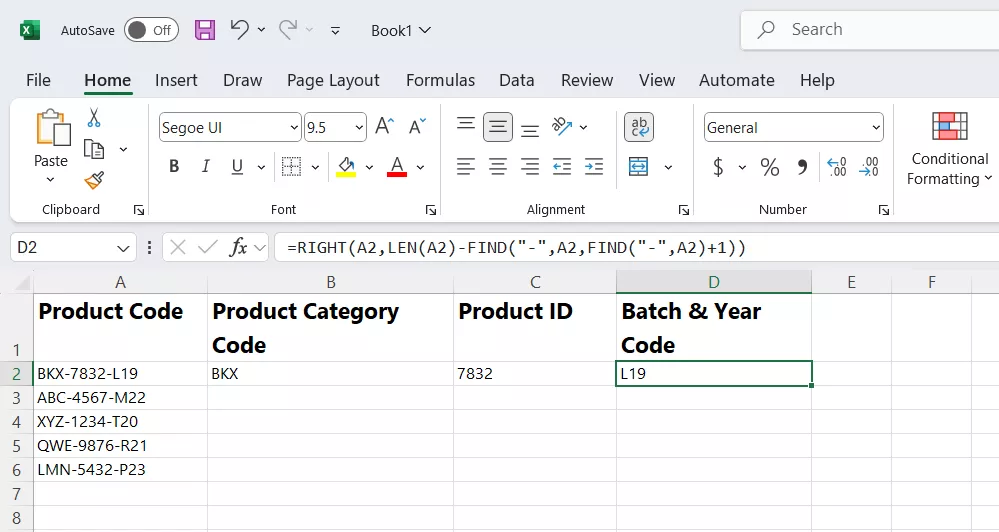999x532 pixels.
Task: Click the Percent Style icon
Action: point(769,167)
